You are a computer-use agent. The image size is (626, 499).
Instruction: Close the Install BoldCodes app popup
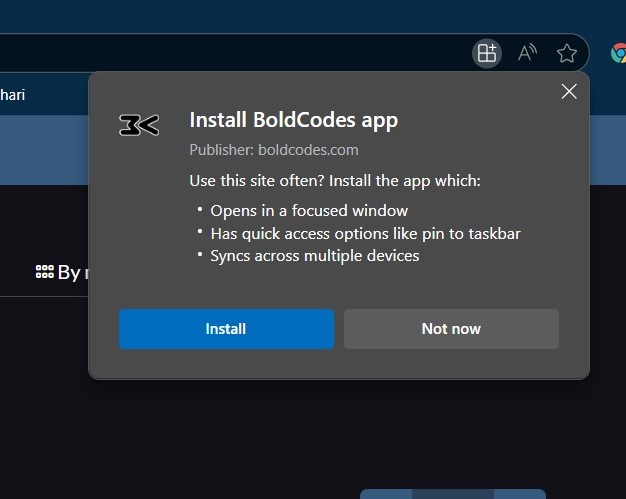(x=569, y=92)
